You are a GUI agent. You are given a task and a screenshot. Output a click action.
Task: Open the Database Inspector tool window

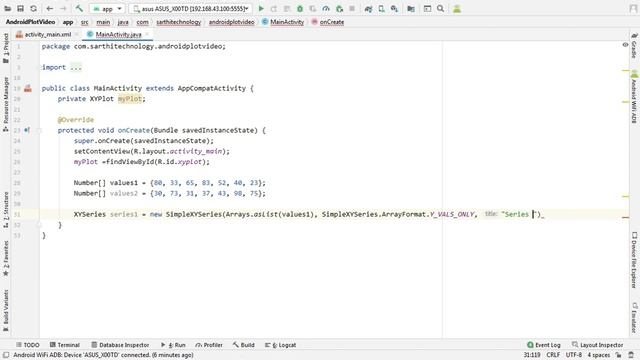point(120,345)
